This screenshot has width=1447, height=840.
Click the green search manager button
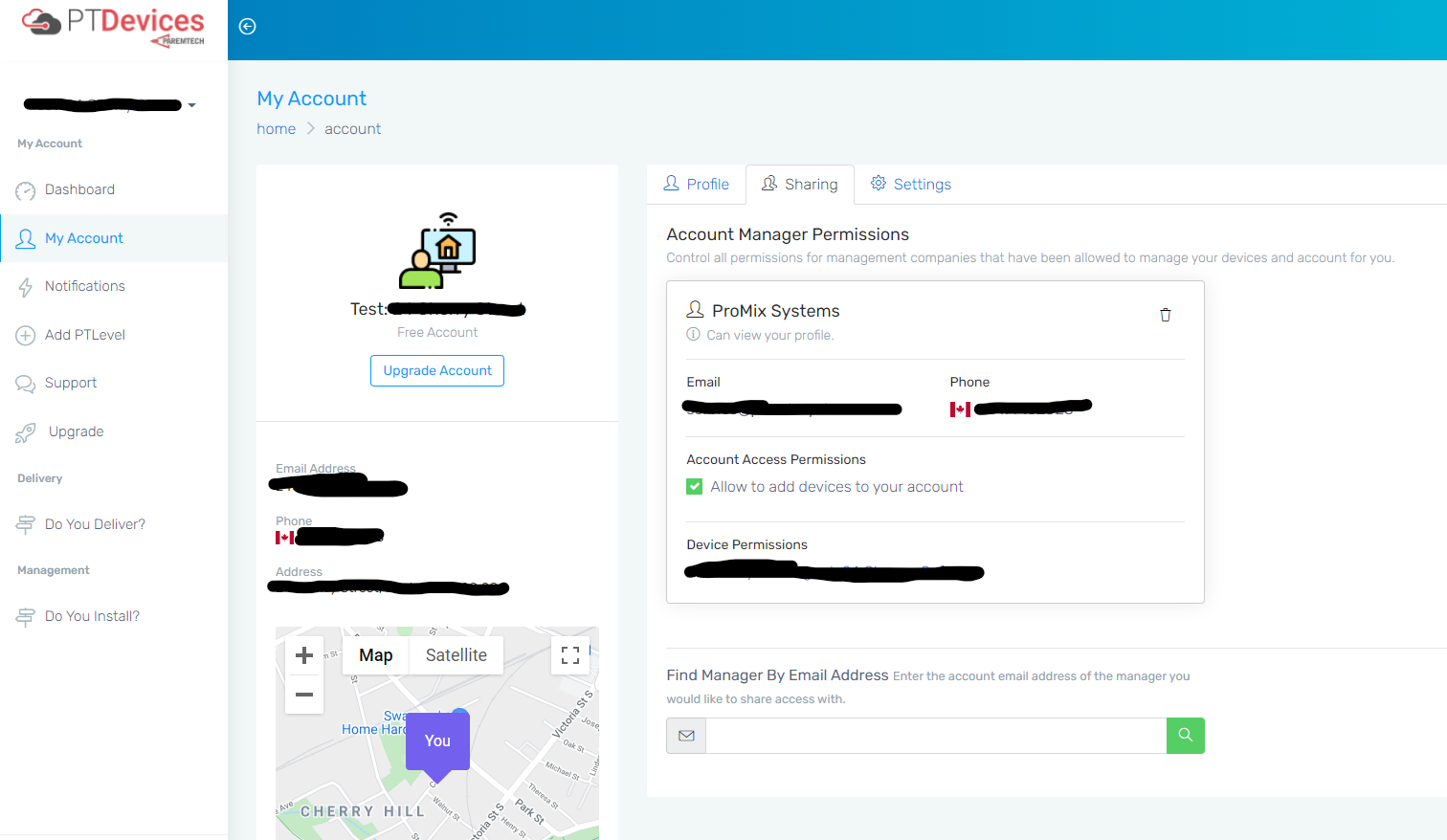point(1186,736)
